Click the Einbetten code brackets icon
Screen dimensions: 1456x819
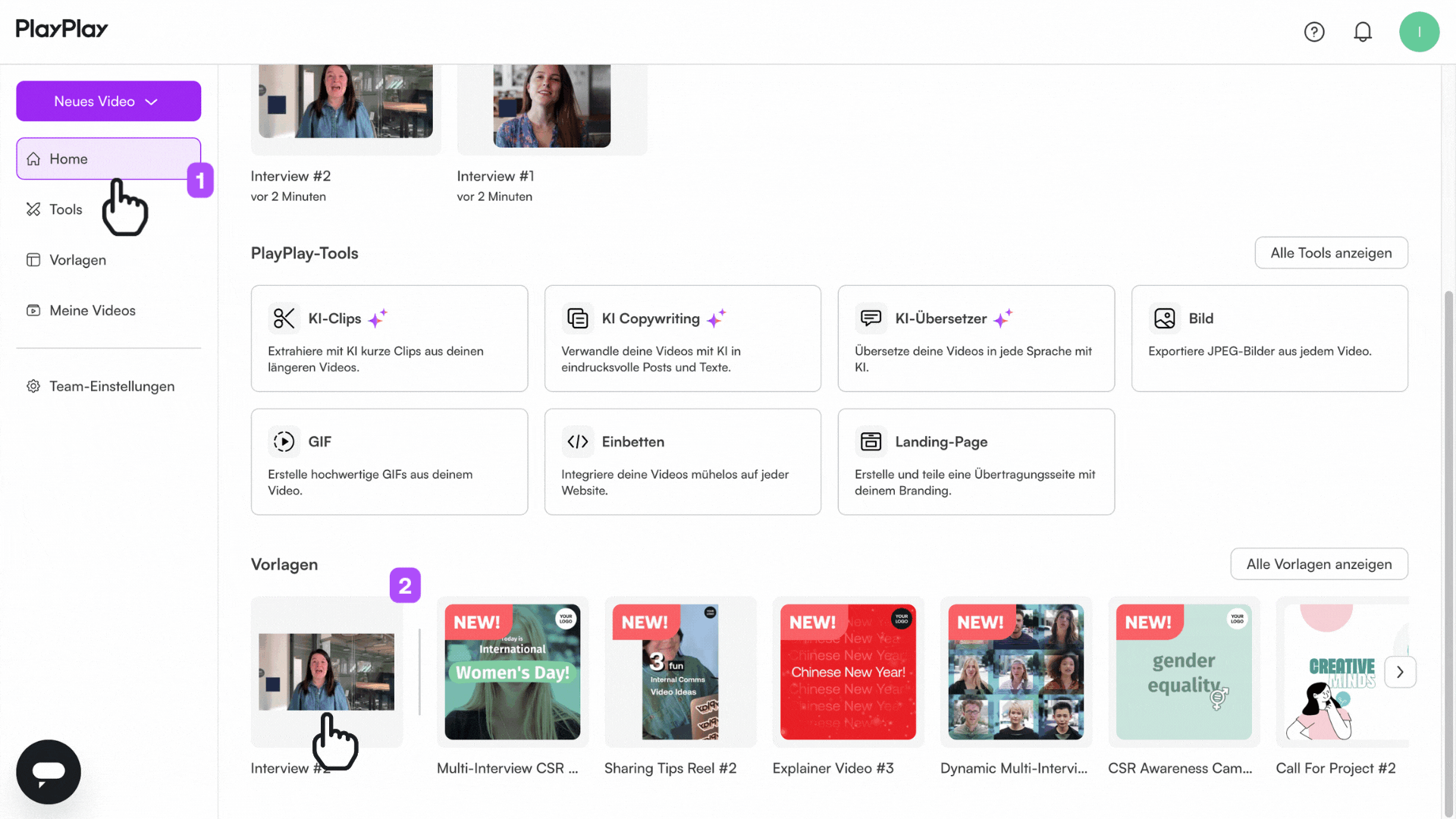tap(577, 441)
